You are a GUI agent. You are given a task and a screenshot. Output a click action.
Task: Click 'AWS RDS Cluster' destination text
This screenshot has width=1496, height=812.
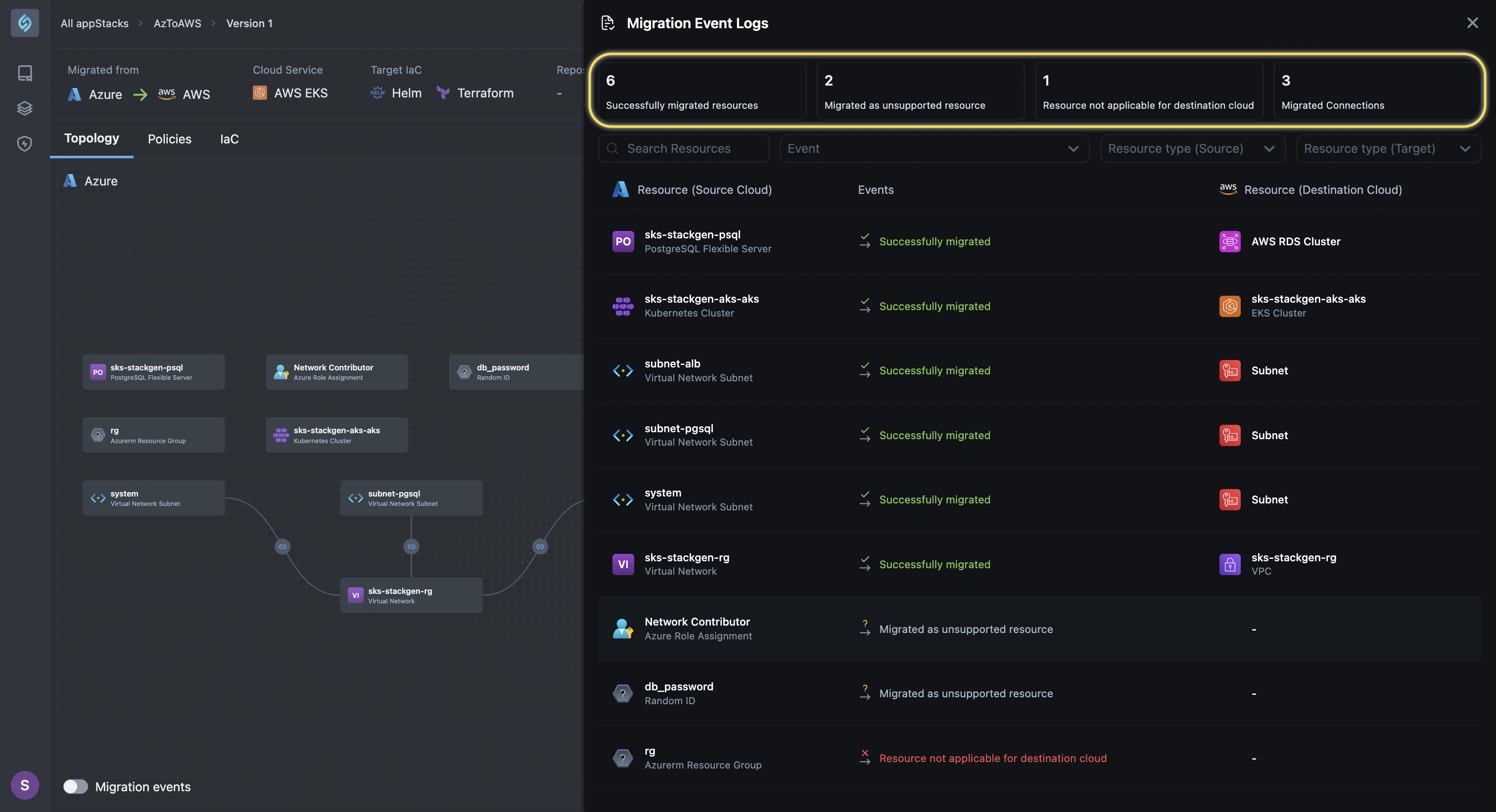coord(1296,241)
